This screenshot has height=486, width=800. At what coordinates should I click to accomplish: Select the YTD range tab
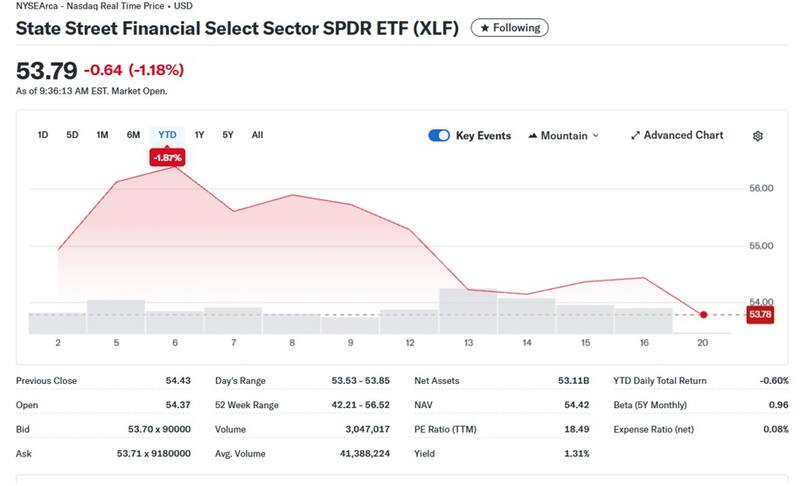pyautogui.click(x=167, y=135)
